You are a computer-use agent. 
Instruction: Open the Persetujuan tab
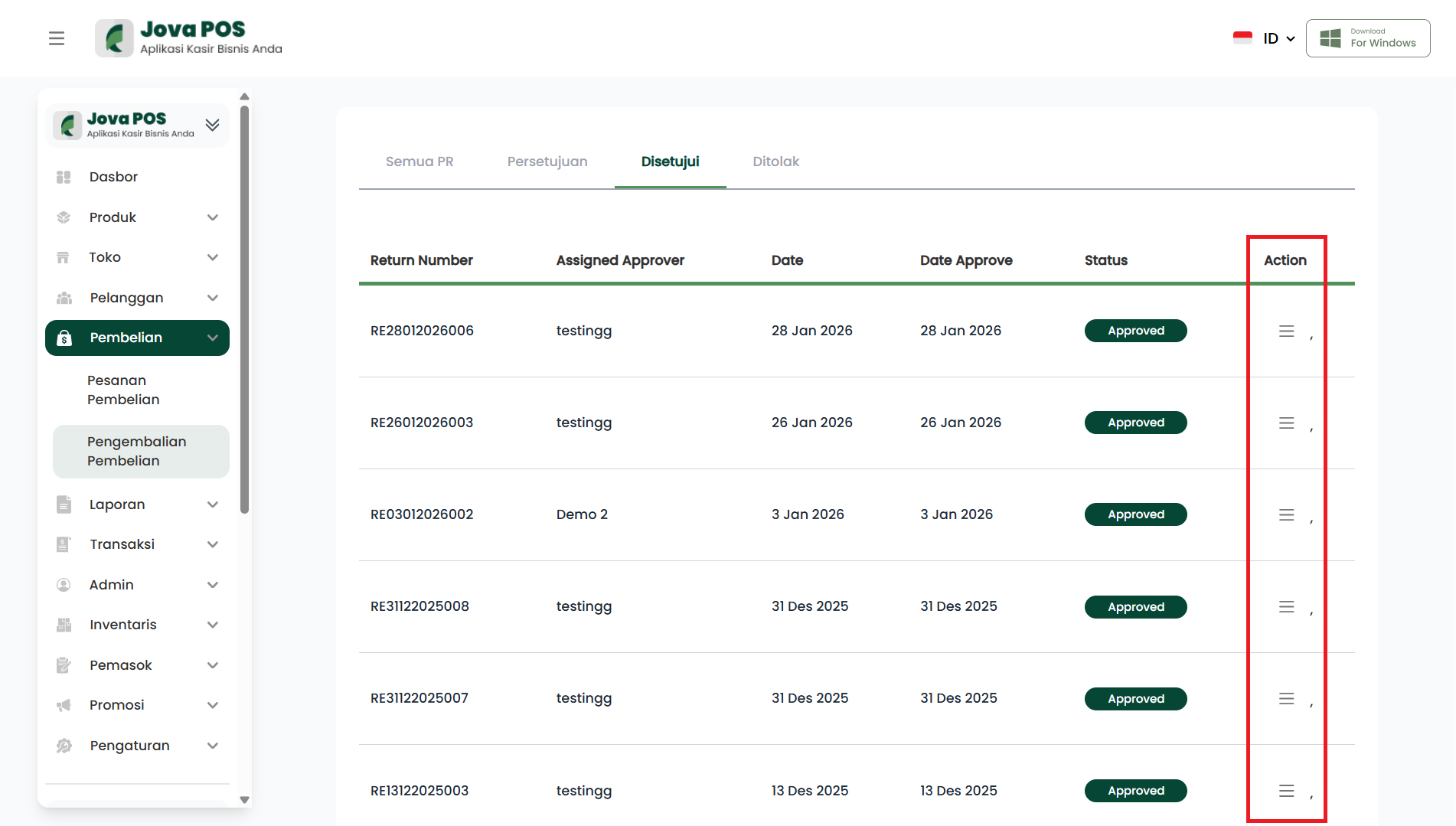pos(547,162)
